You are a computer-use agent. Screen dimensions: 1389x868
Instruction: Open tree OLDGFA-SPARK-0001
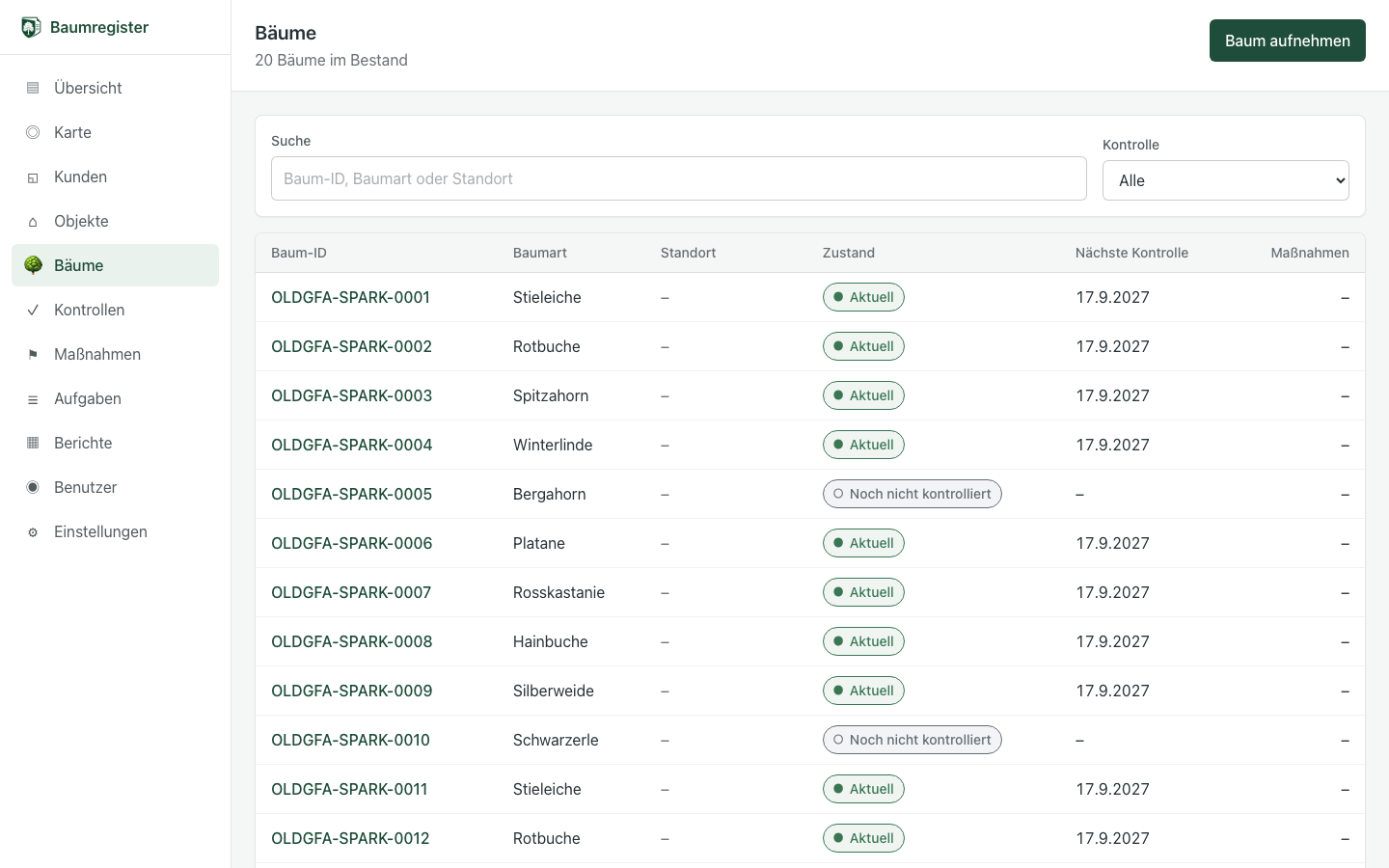point(350,297)
